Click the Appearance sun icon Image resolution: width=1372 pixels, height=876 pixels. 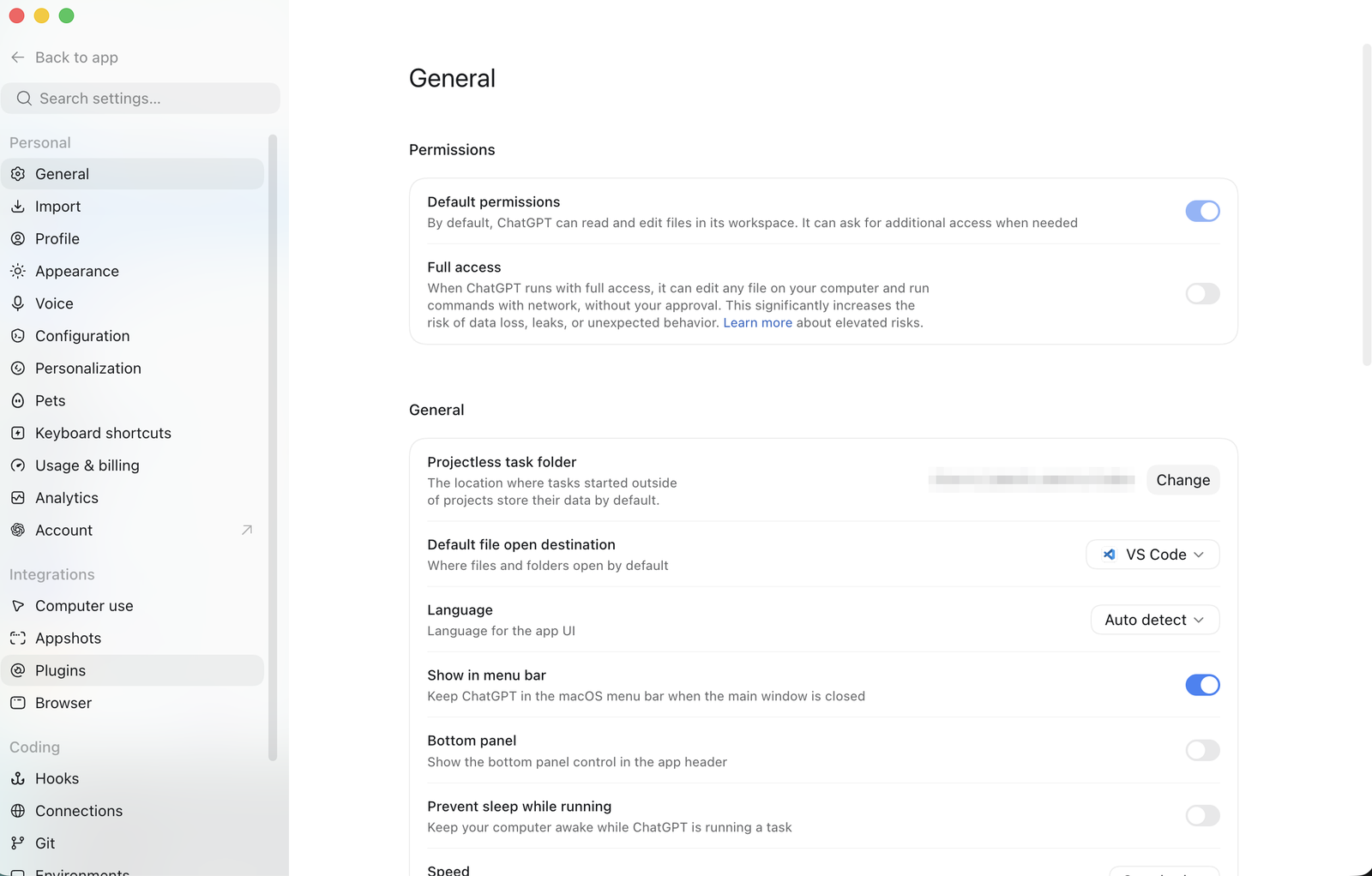[18, 271]
